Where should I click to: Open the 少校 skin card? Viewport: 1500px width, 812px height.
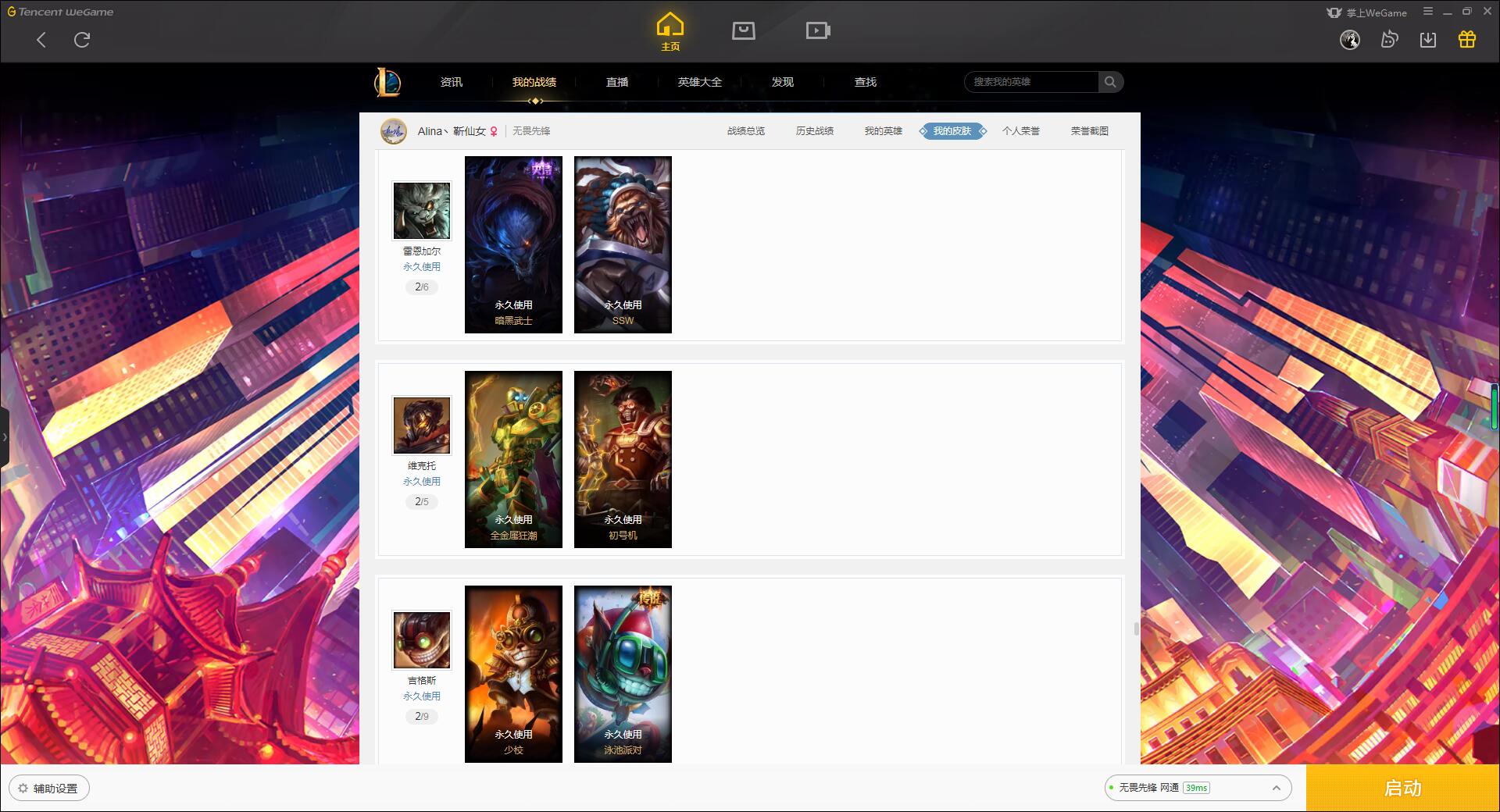pos(513,674)
